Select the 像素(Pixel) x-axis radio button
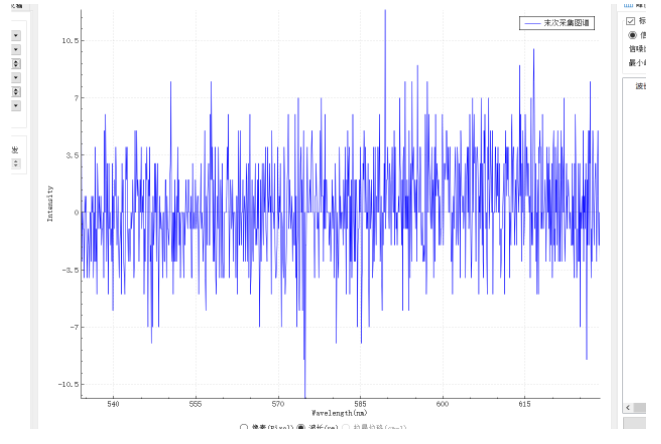This screenshot has height=444, width=661. pyautogui.click(x=244, y=427)
